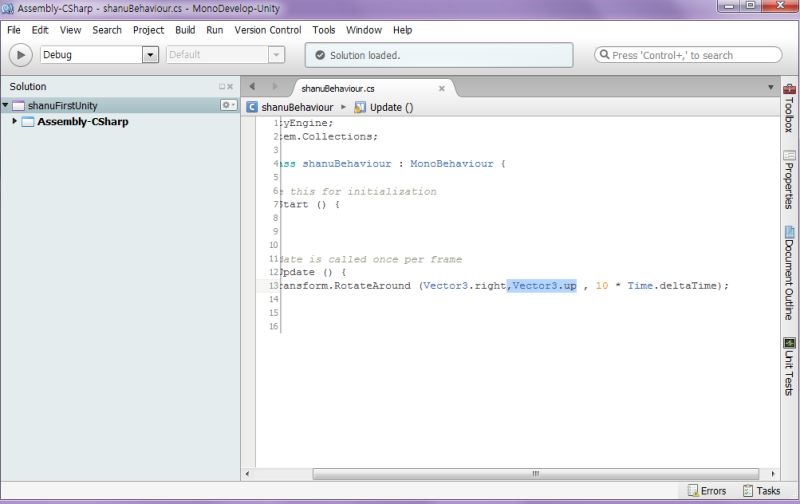
Task: Open the Edit menu
Action: coord(40,30)
